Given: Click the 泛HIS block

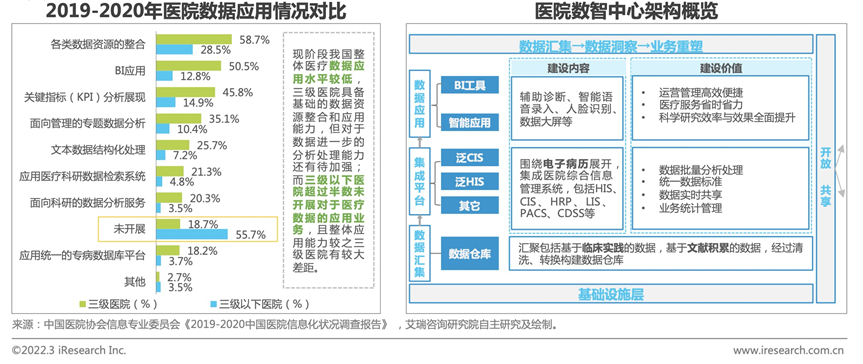Looking at the screenshot, I should click(x=469, y=181).
